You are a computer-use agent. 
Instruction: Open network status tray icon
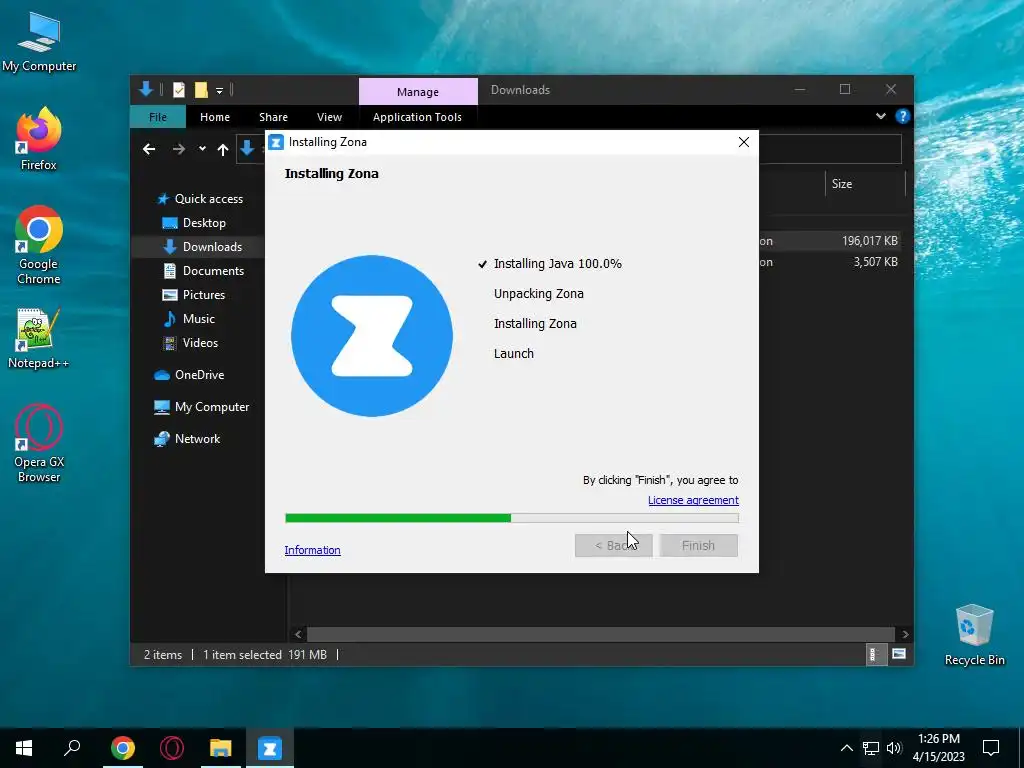pyautogui.click(x=871, y=748)
